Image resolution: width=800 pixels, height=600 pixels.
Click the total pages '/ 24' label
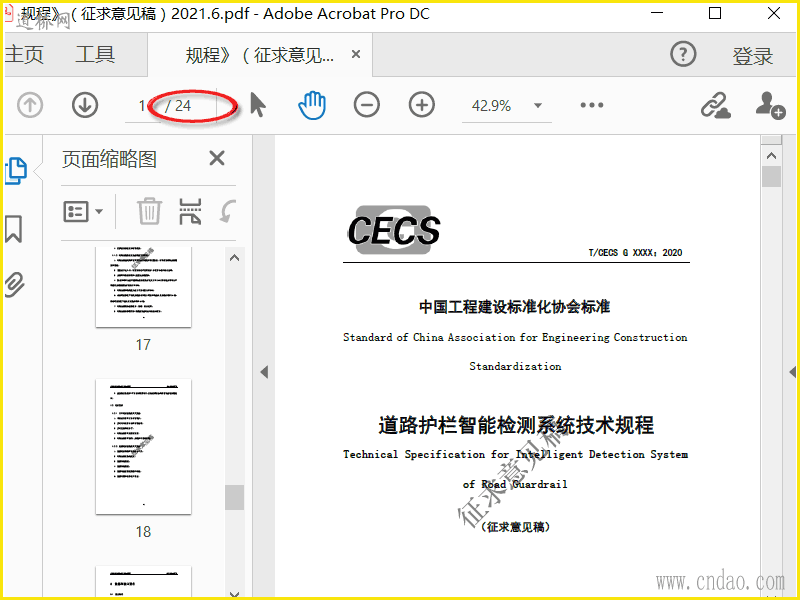point(178,106)
